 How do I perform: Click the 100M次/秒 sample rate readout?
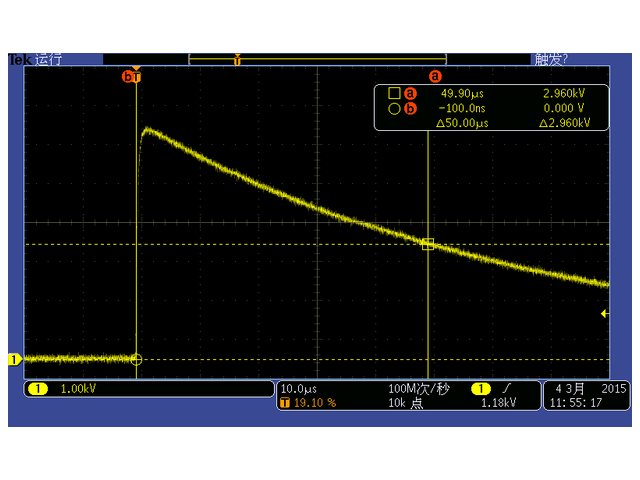418,389
